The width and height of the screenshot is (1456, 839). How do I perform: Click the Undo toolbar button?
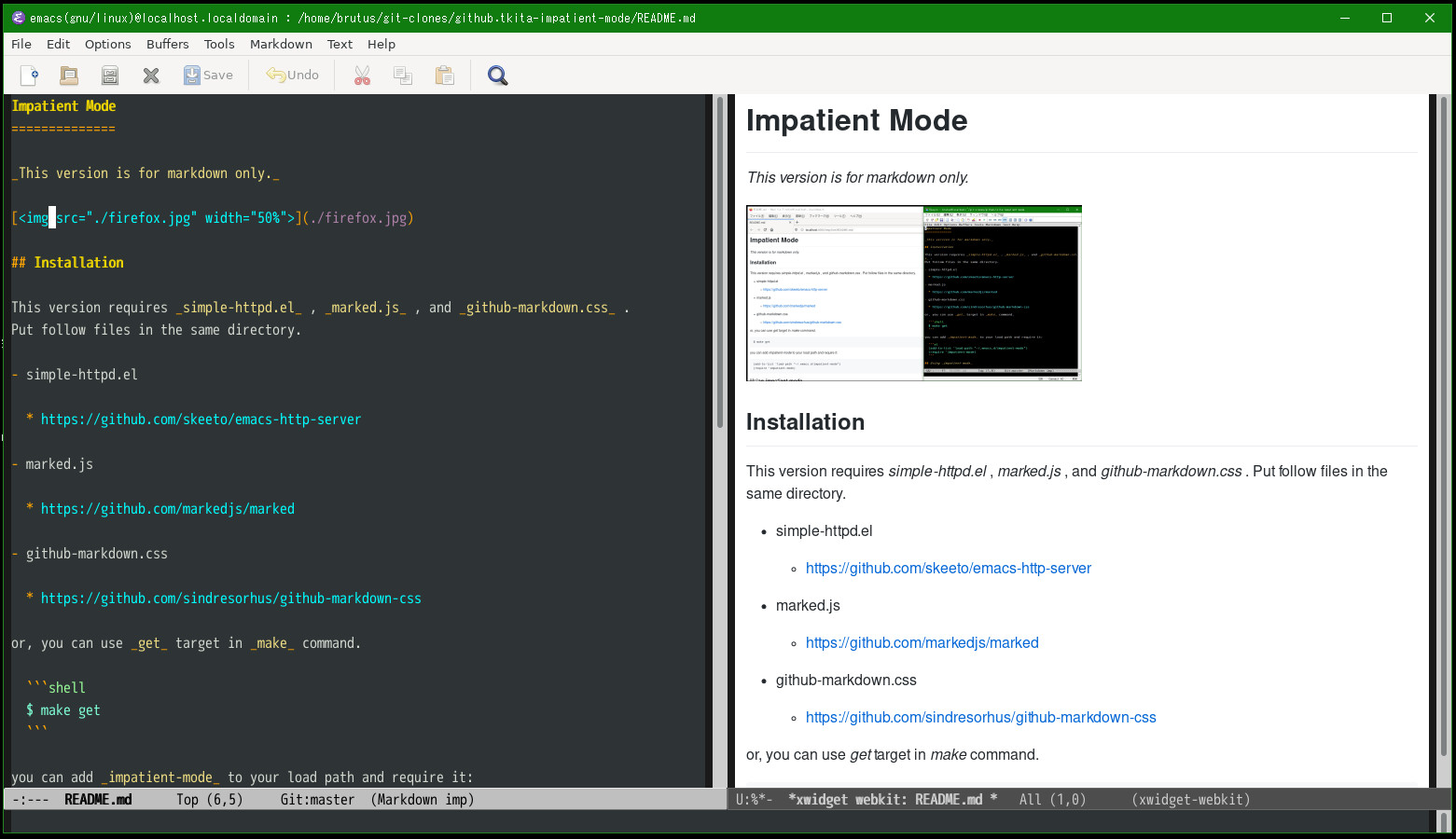click(292, 76)
